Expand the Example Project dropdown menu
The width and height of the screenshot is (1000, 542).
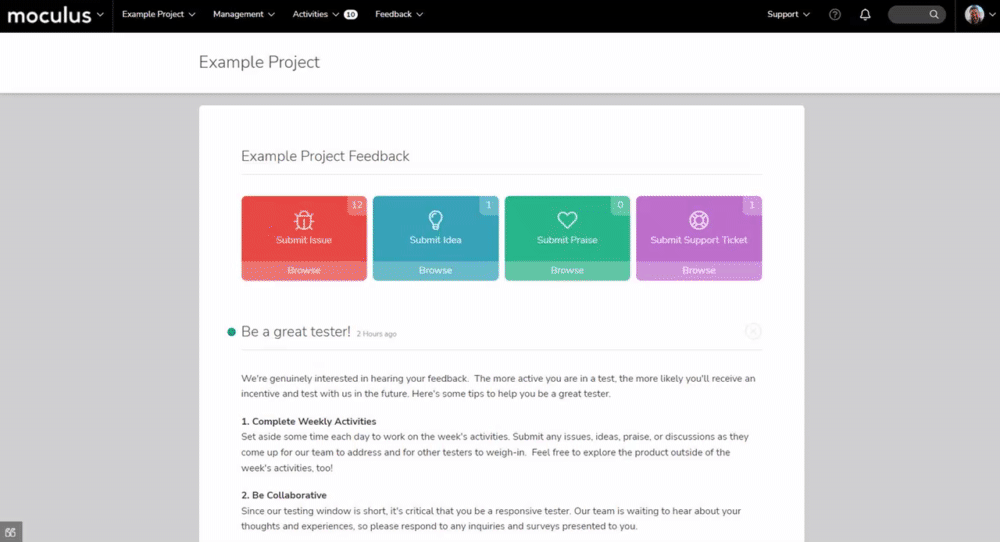coord(159,14)
